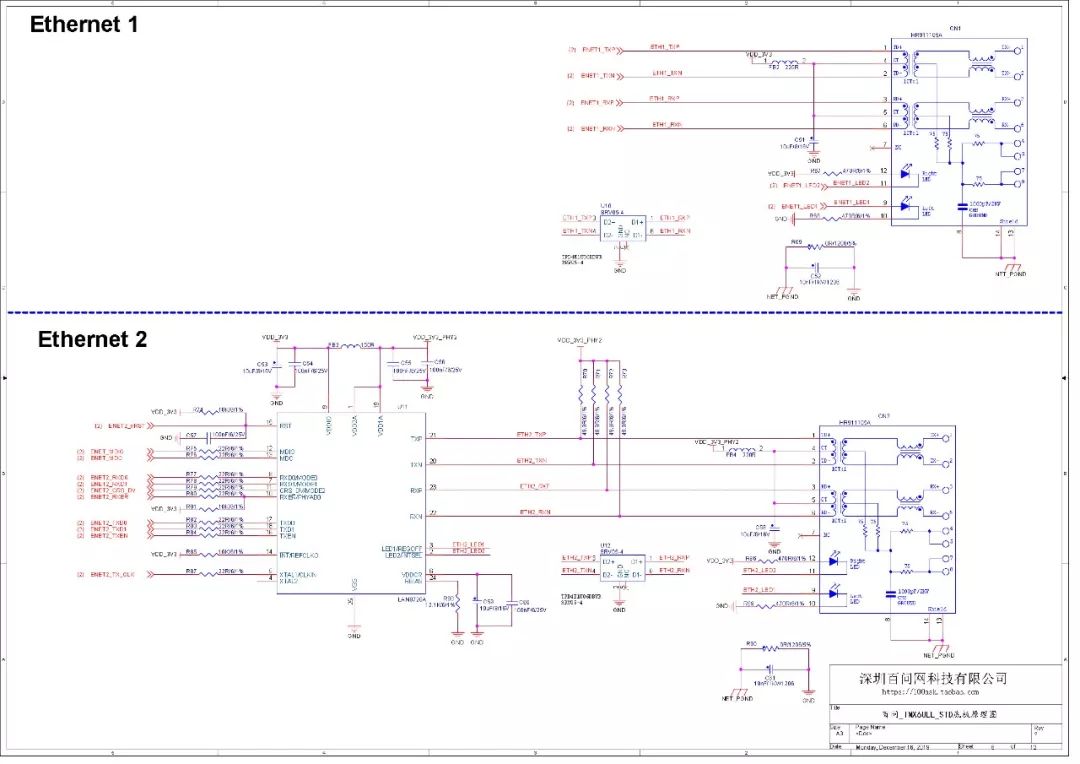Select the R69 resistor label
The image size is (1080, 764).
point(796,242)
